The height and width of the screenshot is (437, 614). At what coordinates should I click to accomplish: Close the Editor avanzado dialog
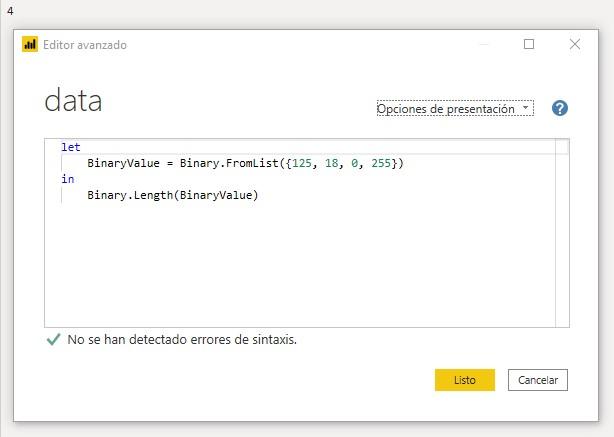pos(575,44)
